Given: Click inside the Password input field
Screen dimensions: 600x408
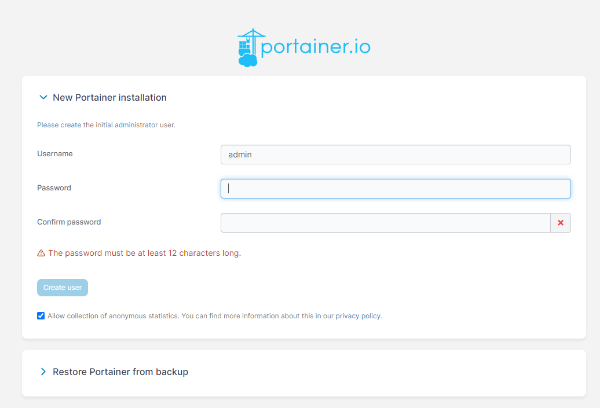Looking at the screenshot, I should point(395,188).
